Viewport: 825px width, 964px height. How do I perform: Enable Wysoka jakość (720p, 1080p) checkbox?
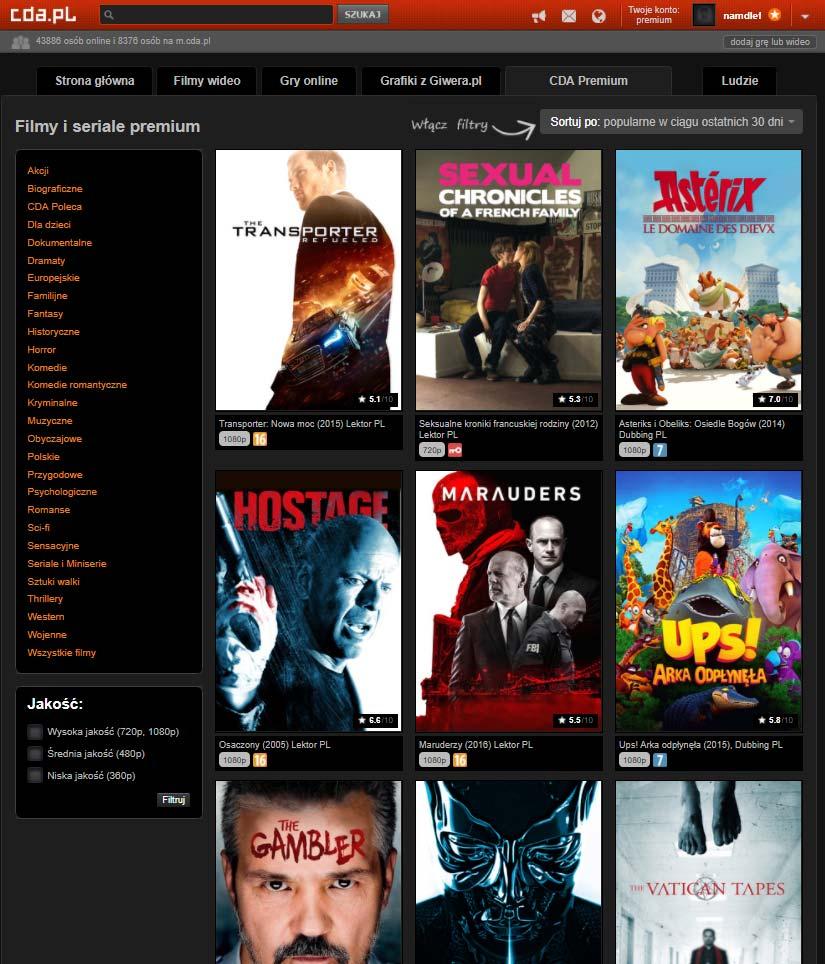click(34, 732)
